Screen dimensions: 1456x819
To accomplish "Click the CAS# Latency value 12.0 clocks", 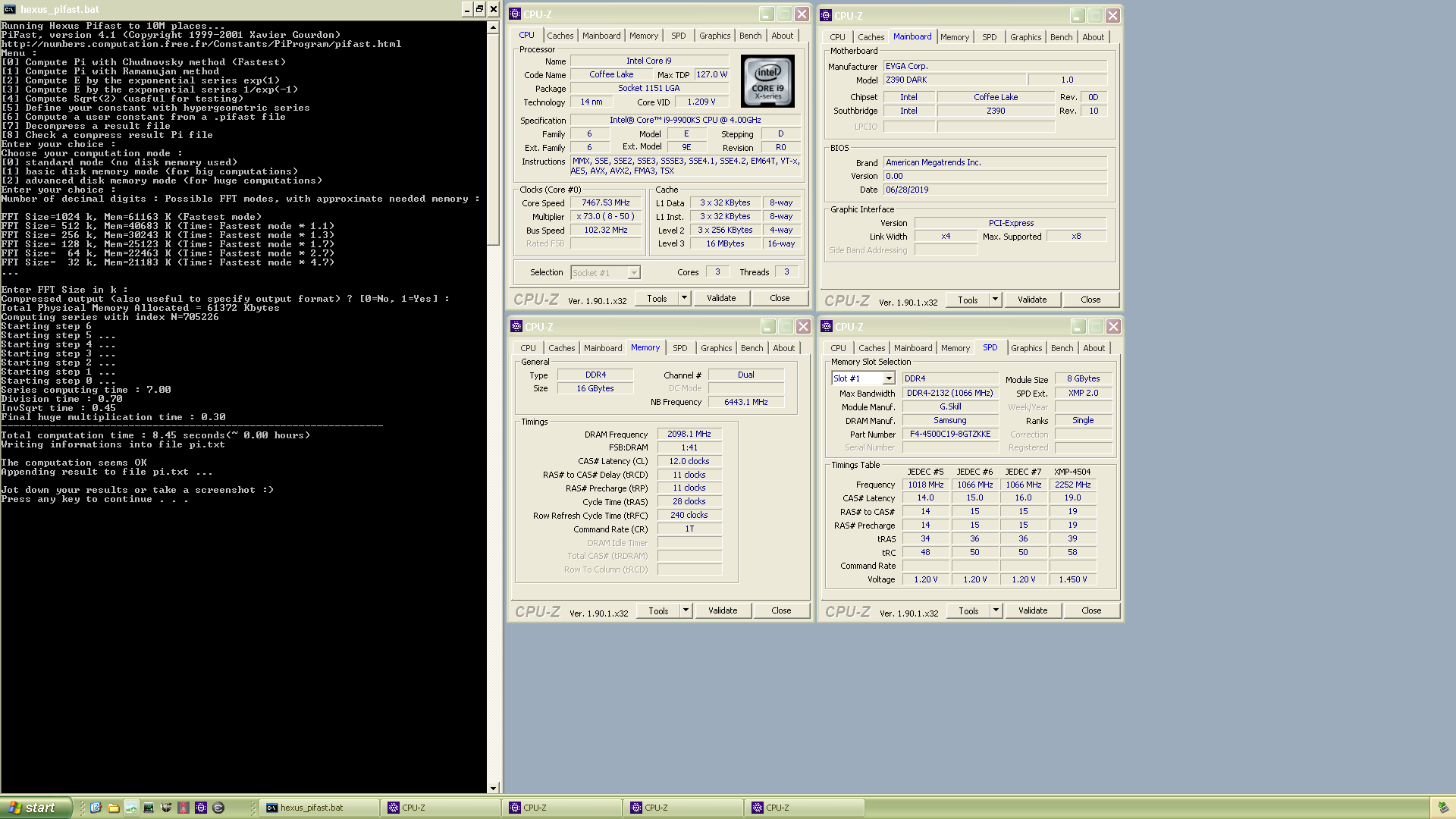I will [x=689, y=461].
